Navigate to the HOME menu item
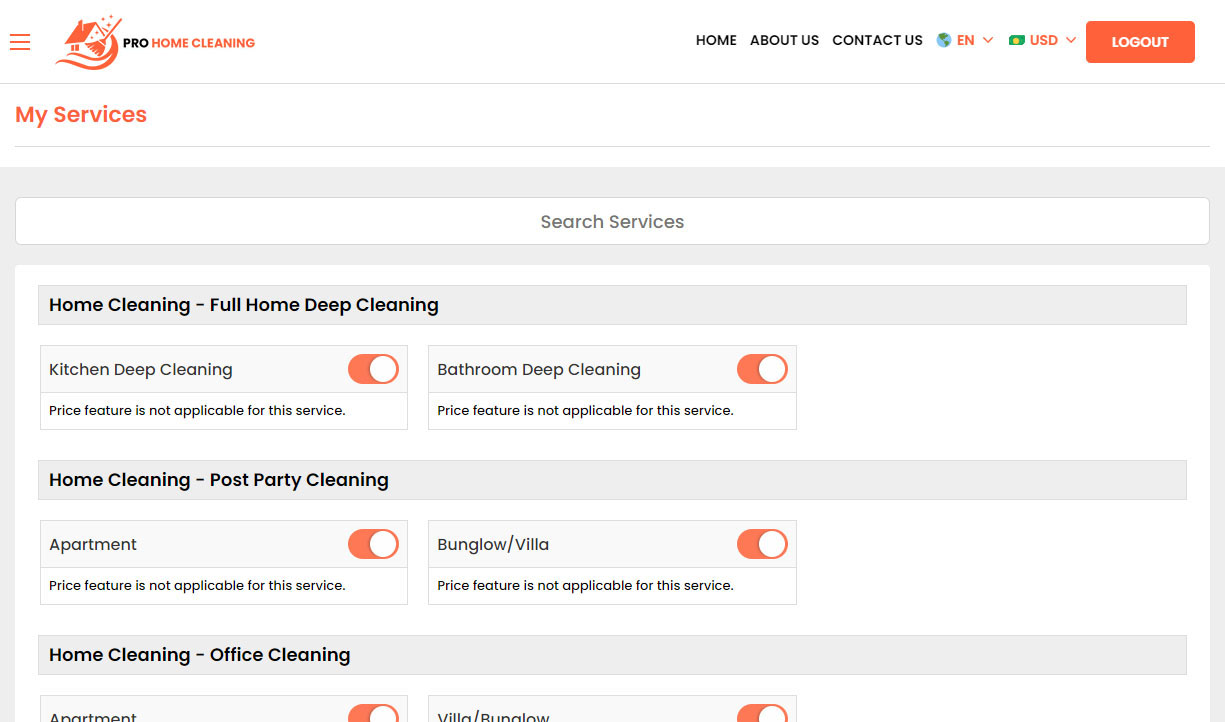Screen dimensions: 1225x722 716,41
